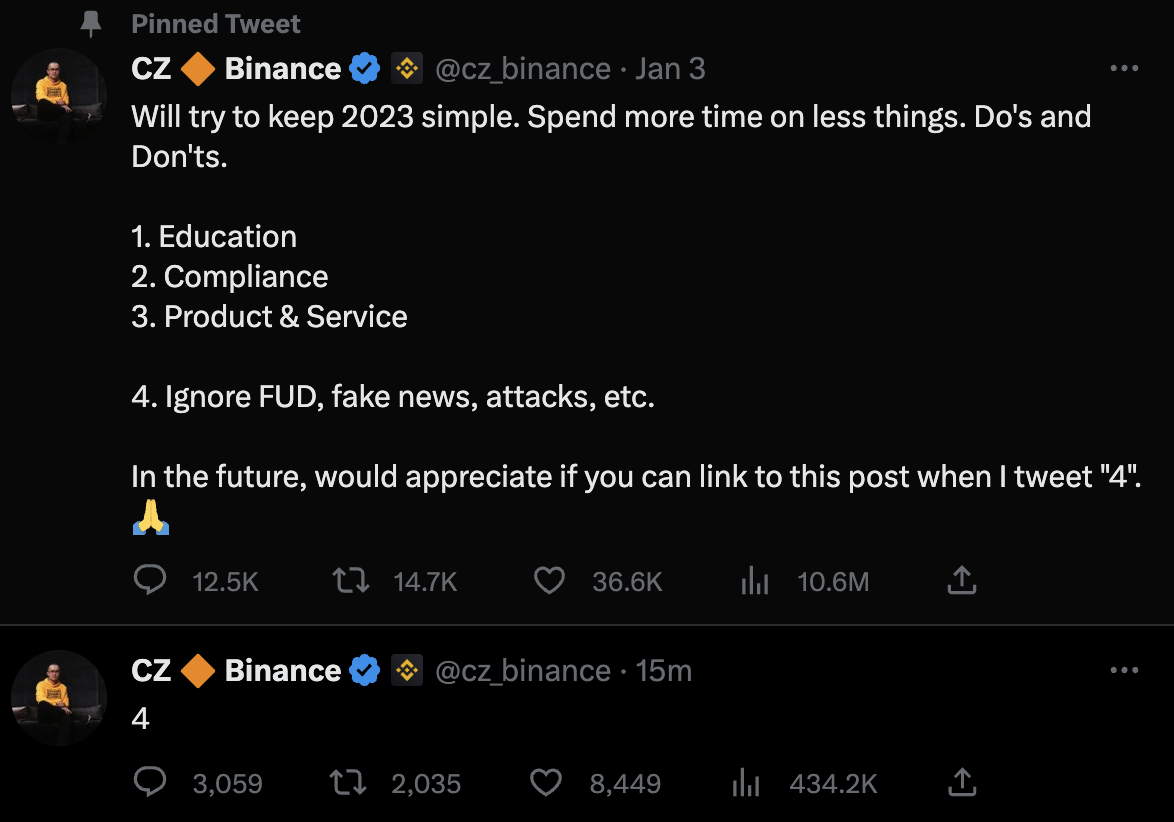The image size is (1174, 822).
Task: Open more options on pinned tweet
Action: click(x=1125, y=69)
